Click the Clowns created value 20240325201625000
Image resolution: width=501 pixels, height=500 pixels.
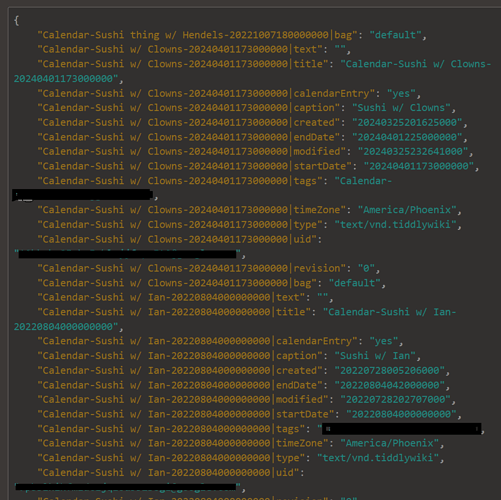pos(407,123)
